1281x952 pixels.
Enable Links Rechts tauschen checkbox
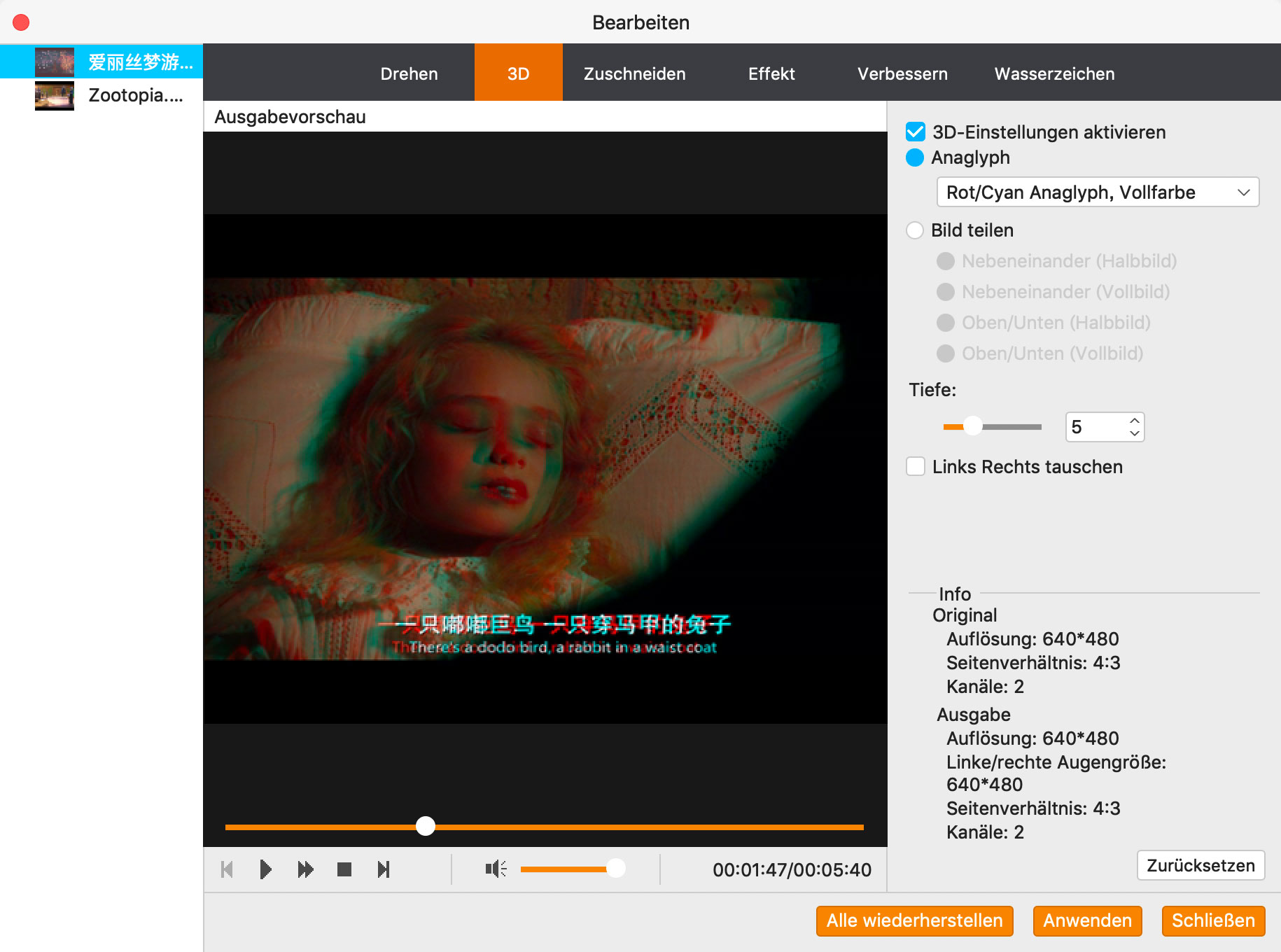[916, 466]
